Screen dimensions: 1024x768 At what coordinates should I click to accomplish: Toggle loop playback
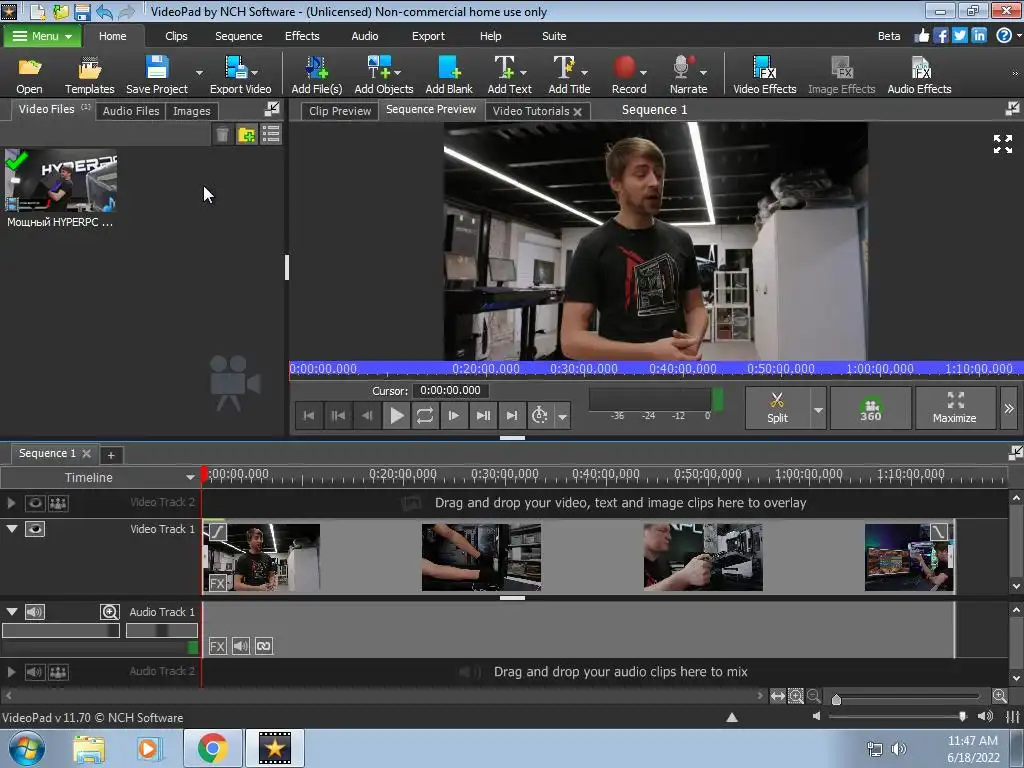[424, 415]
